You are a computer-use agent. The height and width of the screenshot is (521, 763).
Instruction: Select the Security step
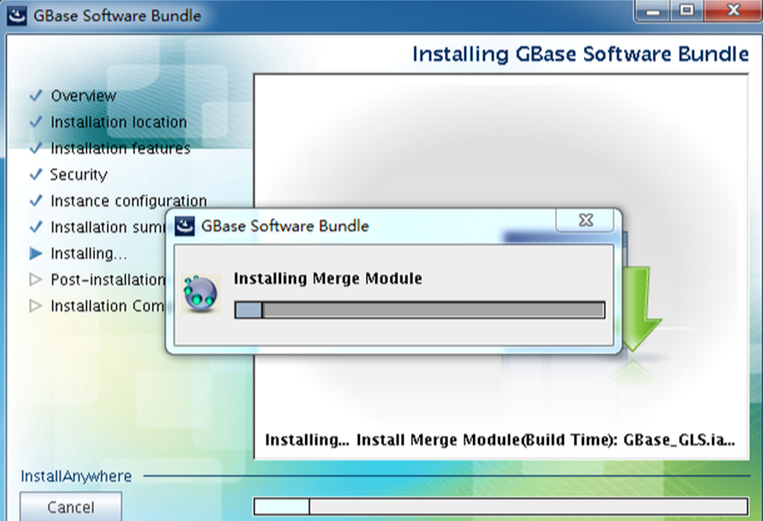coord(79,175)
